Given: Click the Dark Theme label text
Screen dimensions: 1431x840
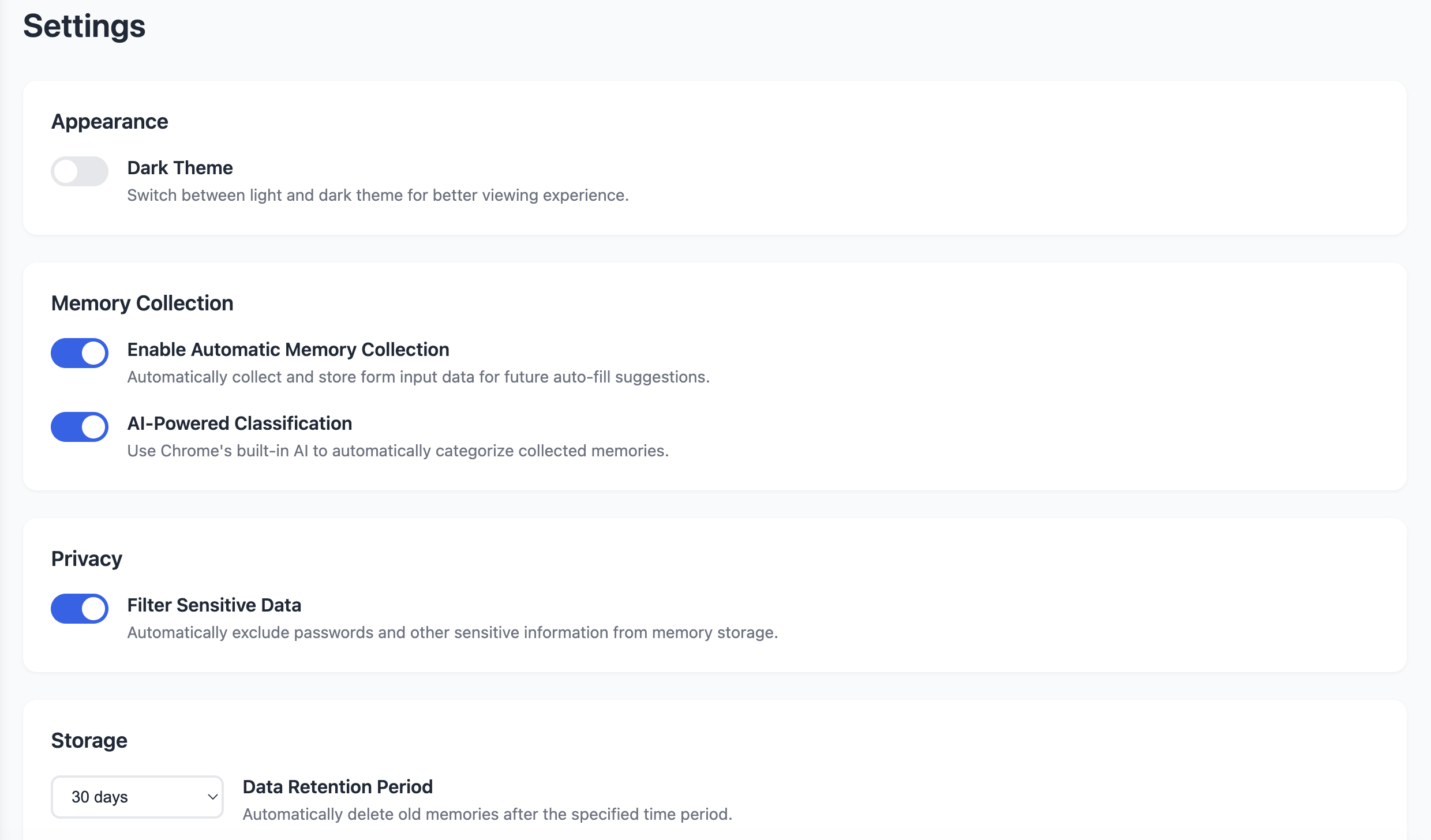Looking at the screenshot, I should [179, 168].
